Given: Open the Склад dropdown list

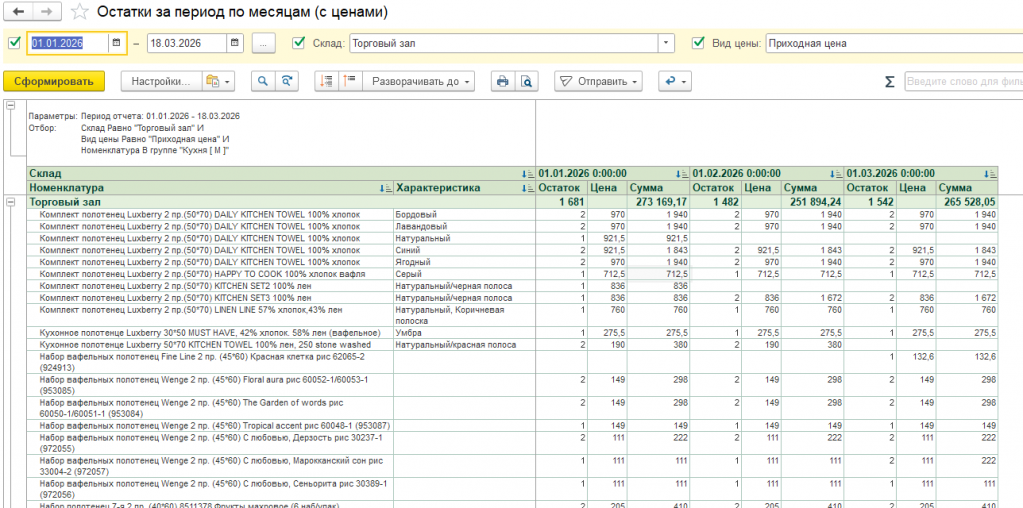Looking at the screenshot, I should pos(666,43).
